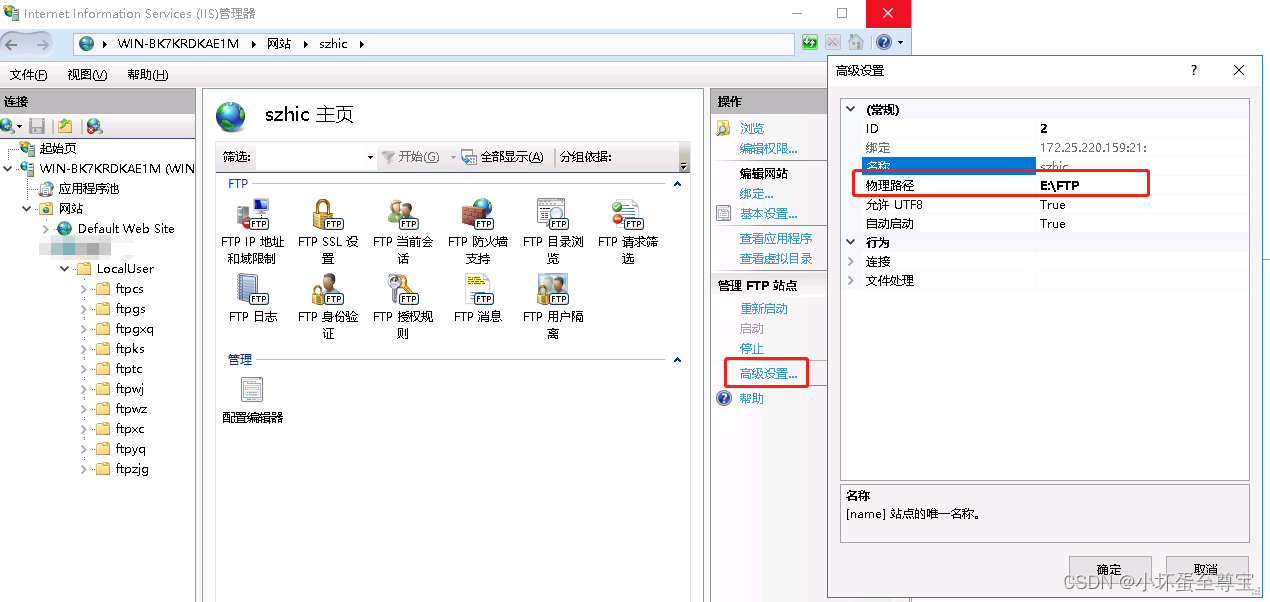
Task: Click 编辑权限... link
Action: pyautogui.click(x=768, y=148)
